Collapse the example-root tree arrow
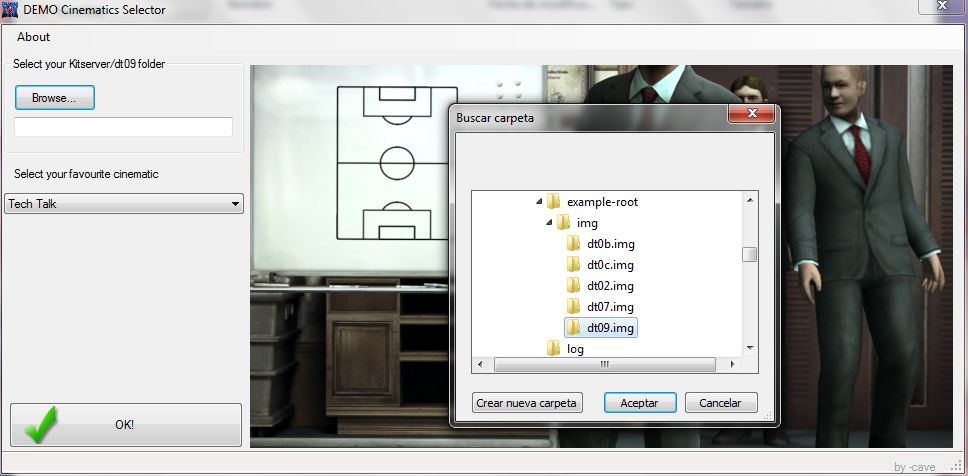This screenshot has width=968, height=476. (539, 202)
